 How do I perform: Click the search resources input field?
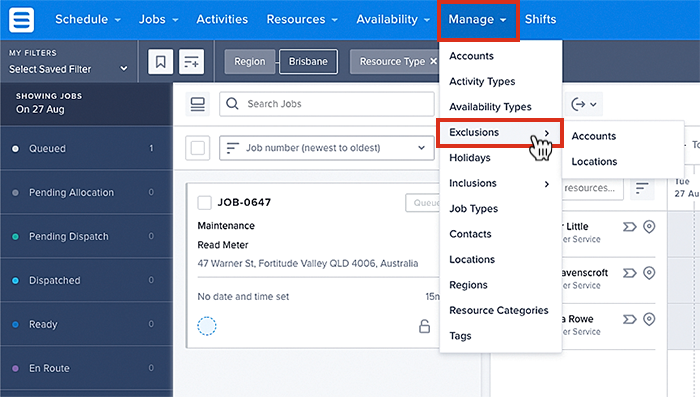[x=592, y=188]
